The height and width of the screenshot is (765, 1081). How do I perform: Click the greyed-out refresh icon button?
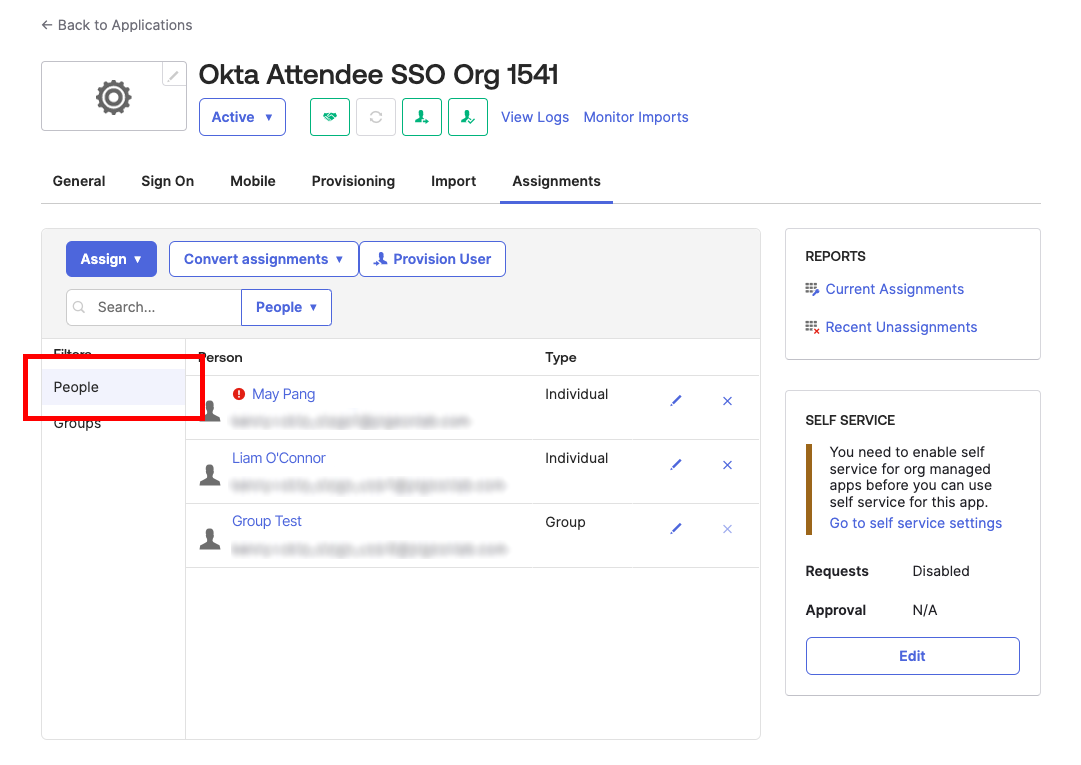[x=376, y=117]
